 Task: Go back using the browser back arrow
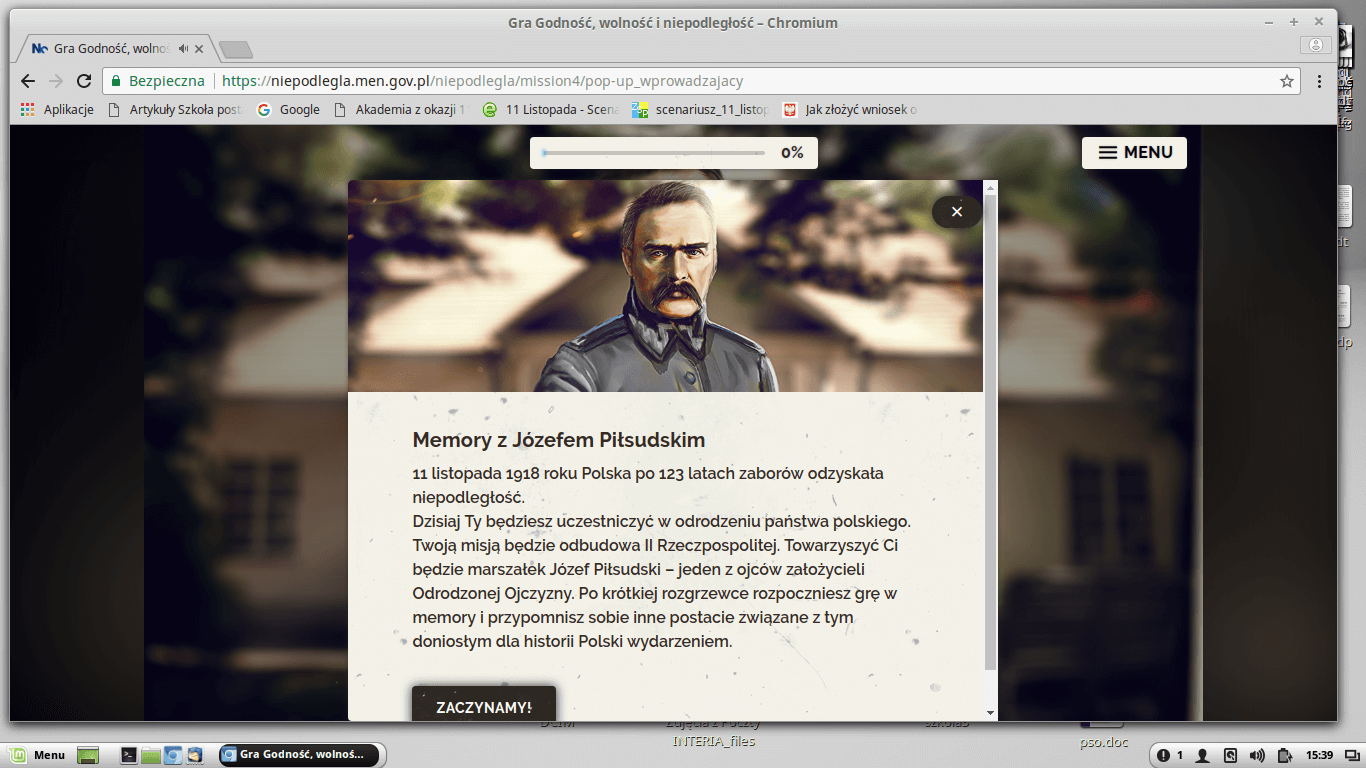28,81
